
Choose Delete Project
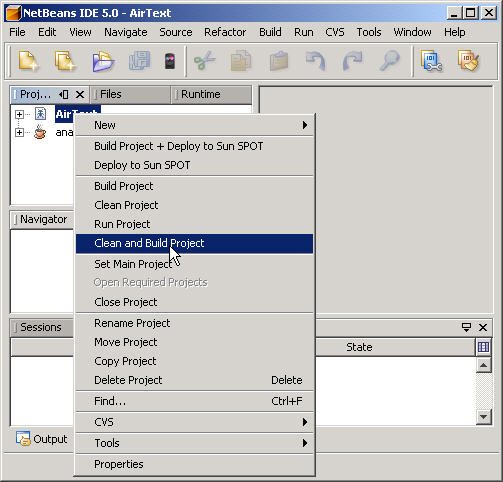(x=195, y=380)
